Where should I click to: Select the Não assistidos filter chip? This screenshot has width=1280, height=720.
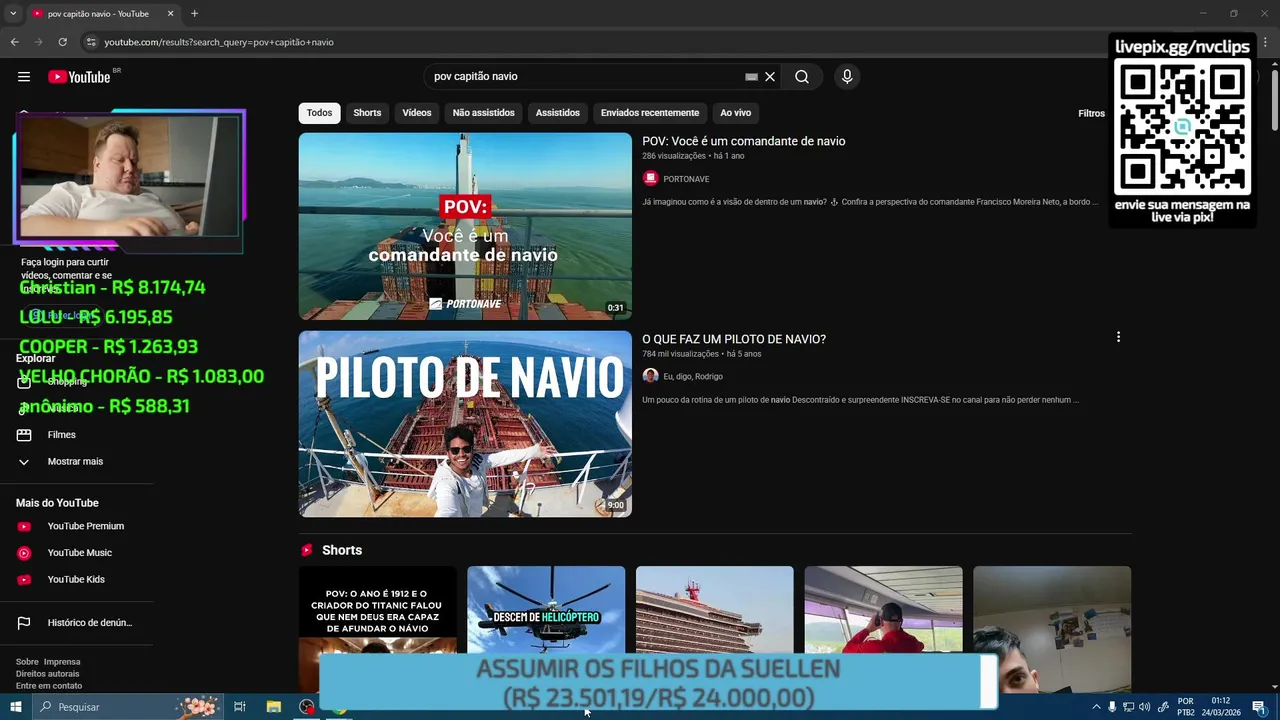coord(483,113)
